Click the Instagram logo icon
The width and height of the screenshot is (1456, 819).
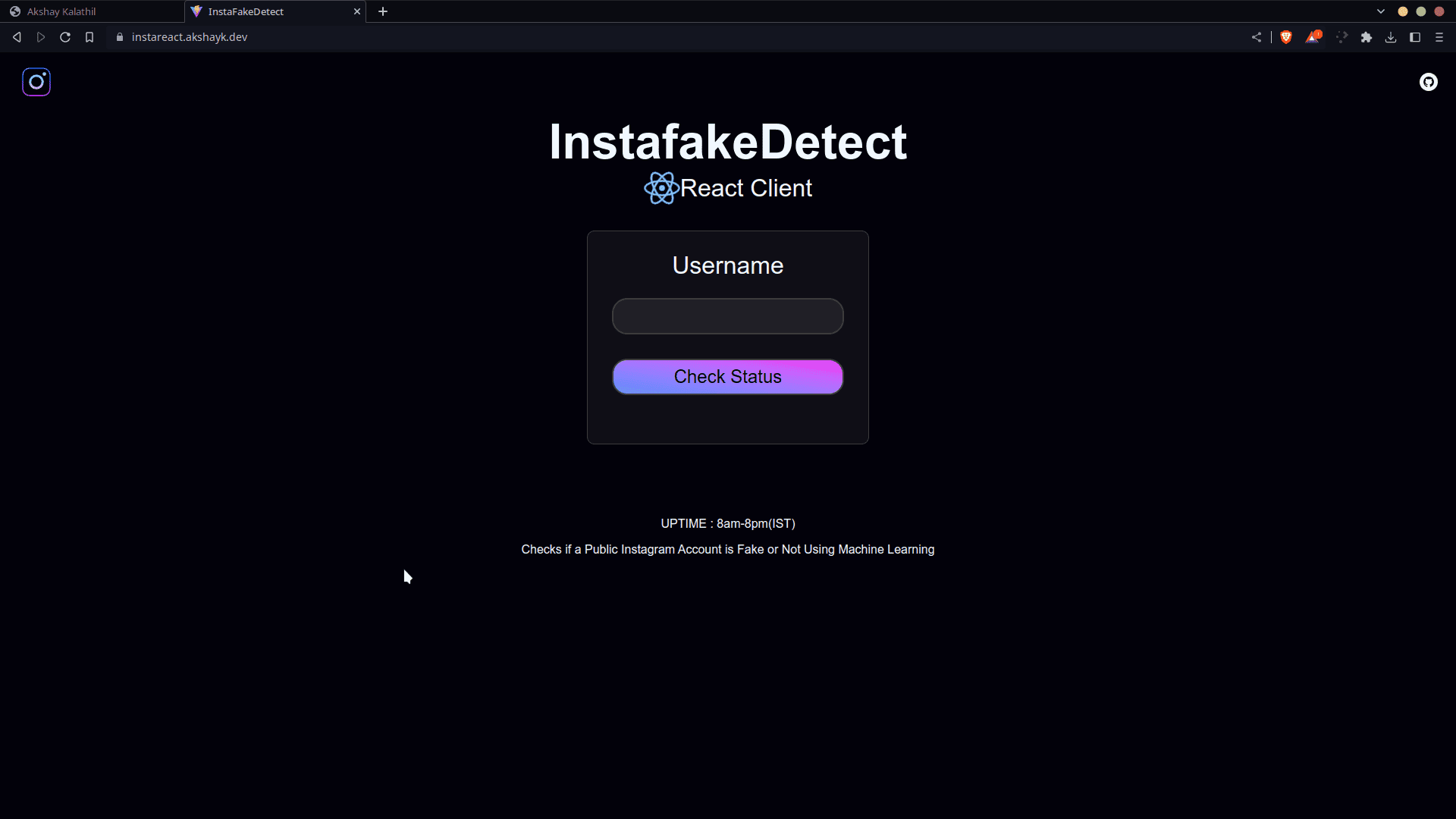36,82
